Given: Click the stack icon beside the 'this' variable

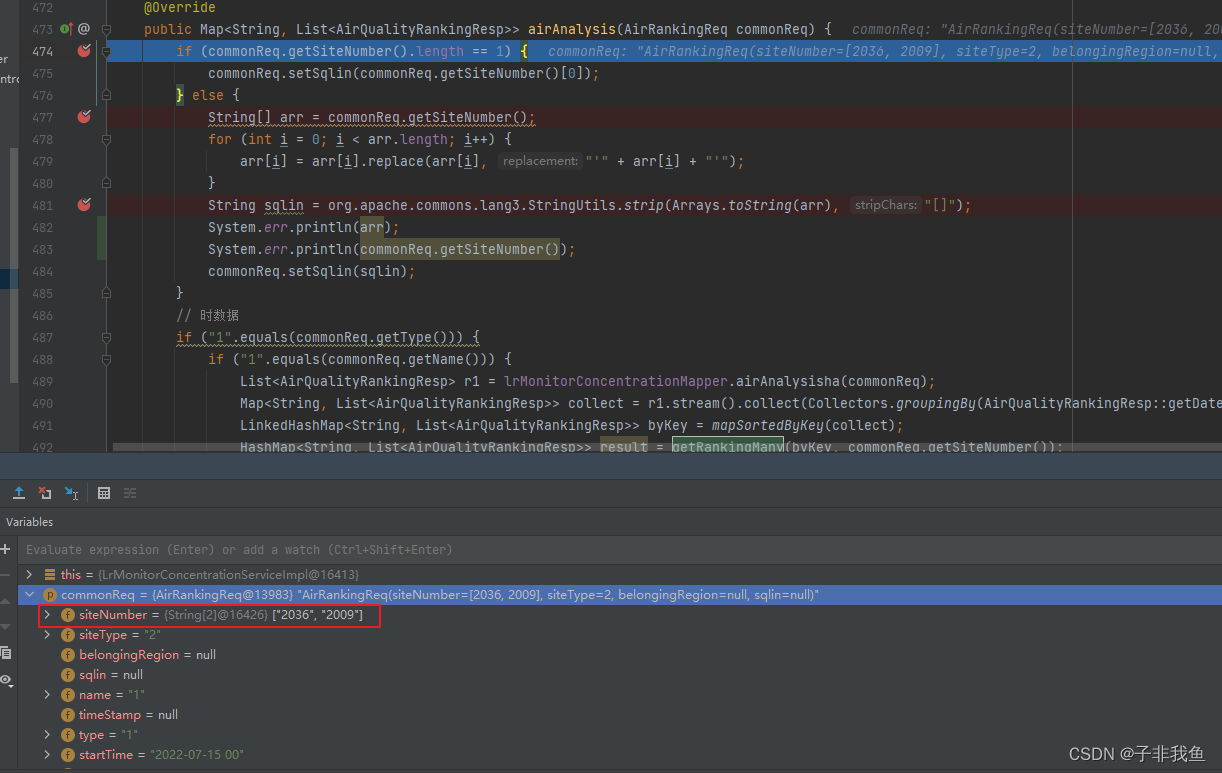Looking at the screenshot, I should (x=50, y=575).
